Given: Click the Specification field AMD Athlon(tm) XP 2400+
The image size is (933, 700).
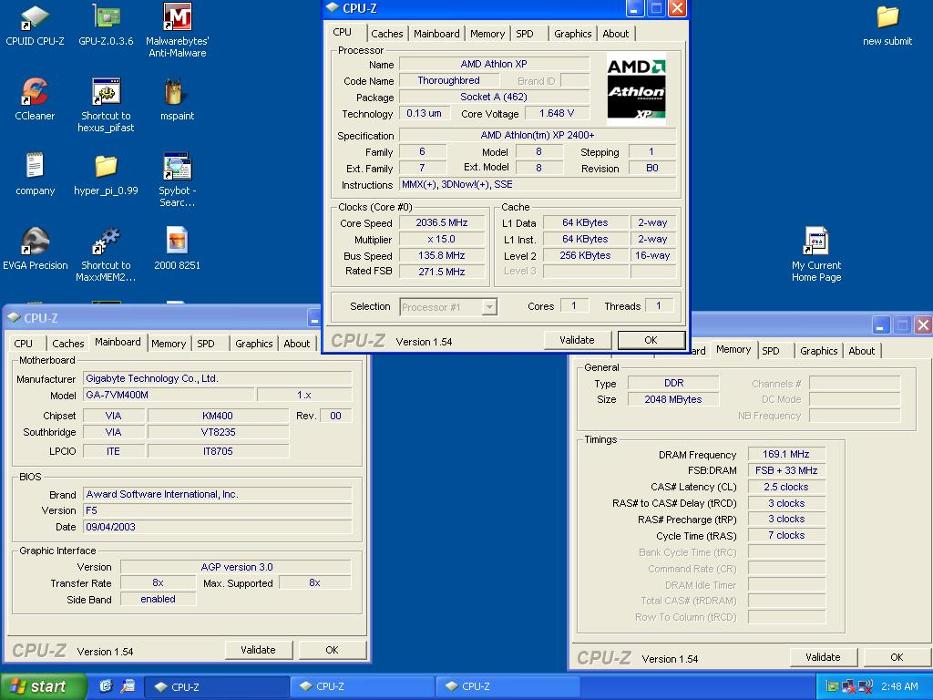Looking at the screenshot, I should point(537,135).
